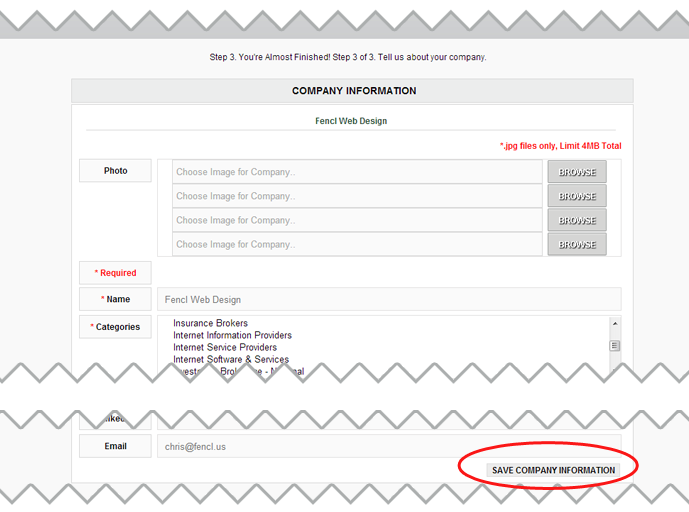Select Insurance Brokers in the categories list
The image size is (689, 512).
click(x=210, y=323)
